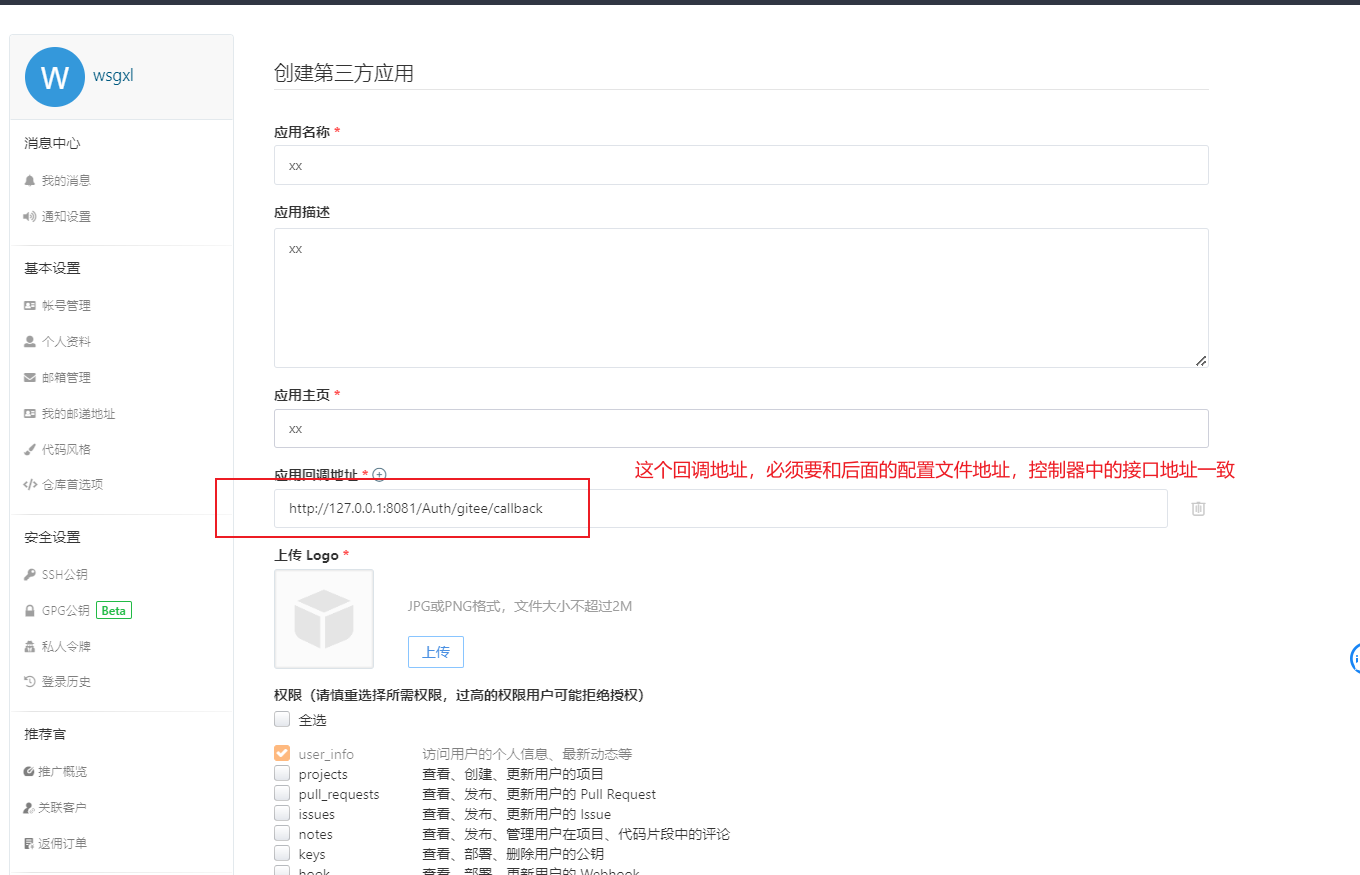Open 私人令牌 via the token icon
The width and height of the screenshot is (1360, 875).
point(30,646)
